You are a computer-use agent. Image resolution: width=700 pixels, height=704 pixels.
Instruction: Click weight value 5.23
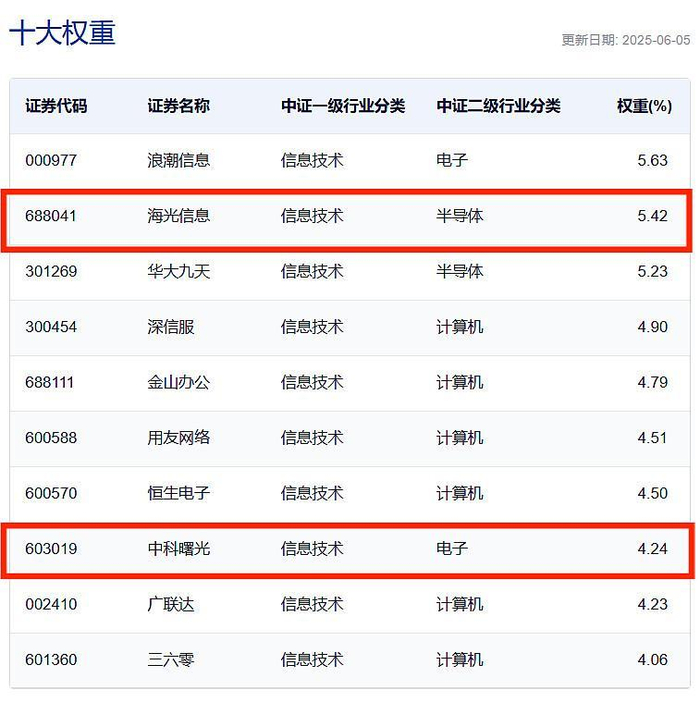[x=652, y=271]
